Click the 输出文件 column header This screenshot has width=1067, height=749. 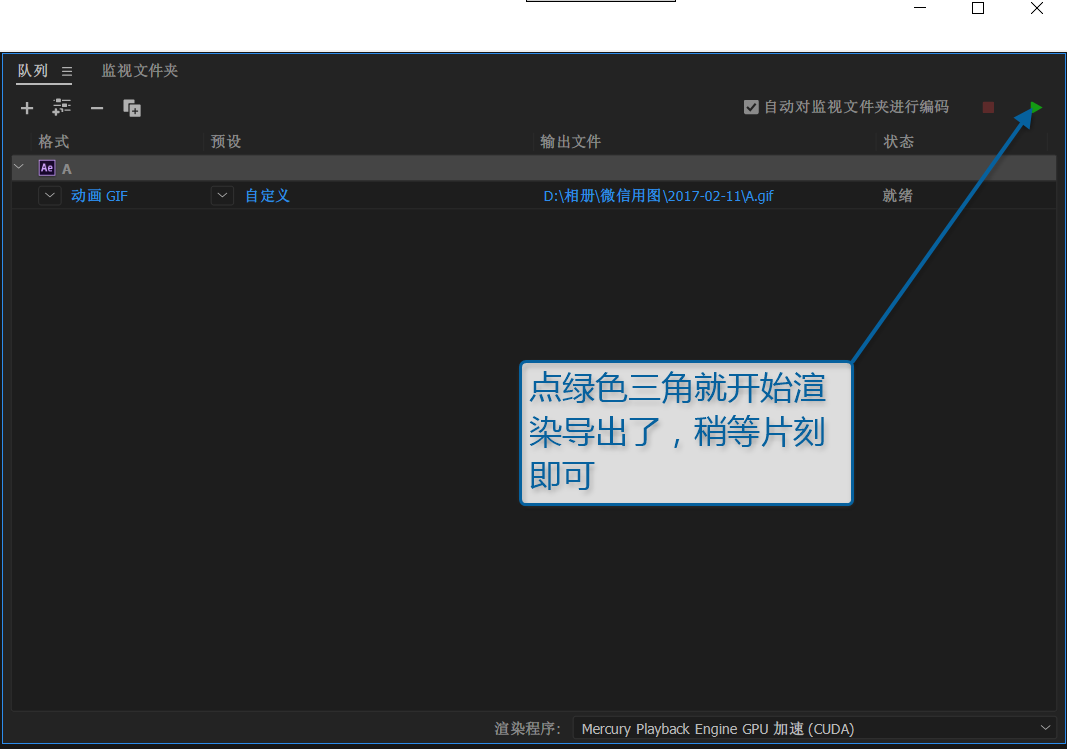(x=570, y=142)
